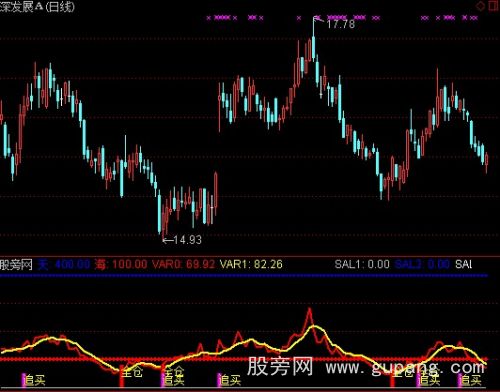Select the chart title 深发展A (日线)
The width and height of the screenshot is (500, 392).
pos(37,7)
